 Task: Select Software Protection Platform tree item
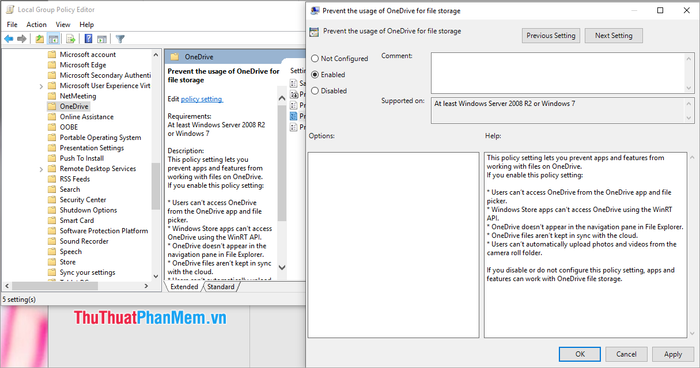(104, 231)
